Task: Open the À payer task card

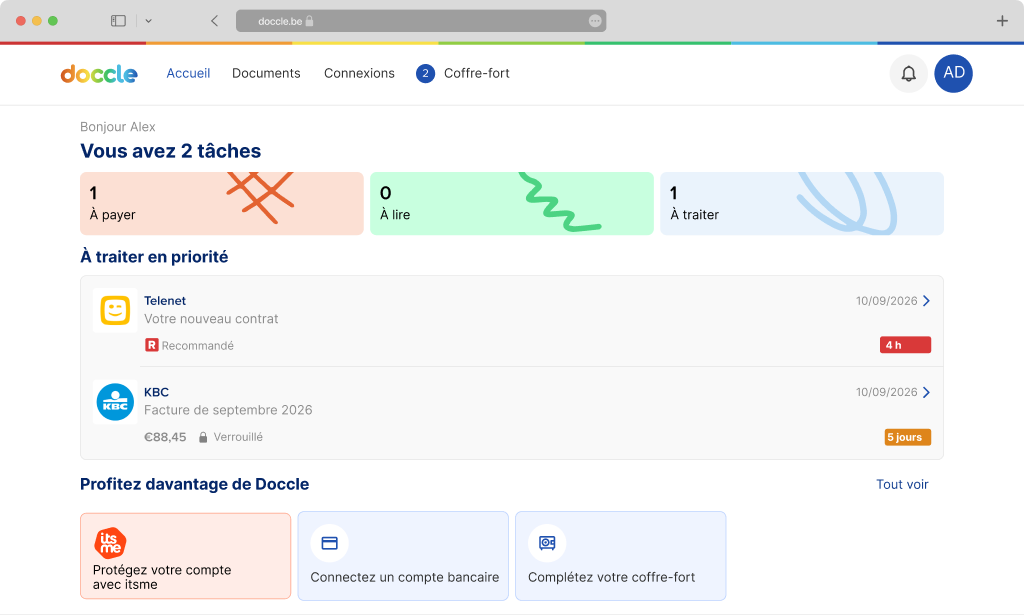Action: tap(221, 204)
